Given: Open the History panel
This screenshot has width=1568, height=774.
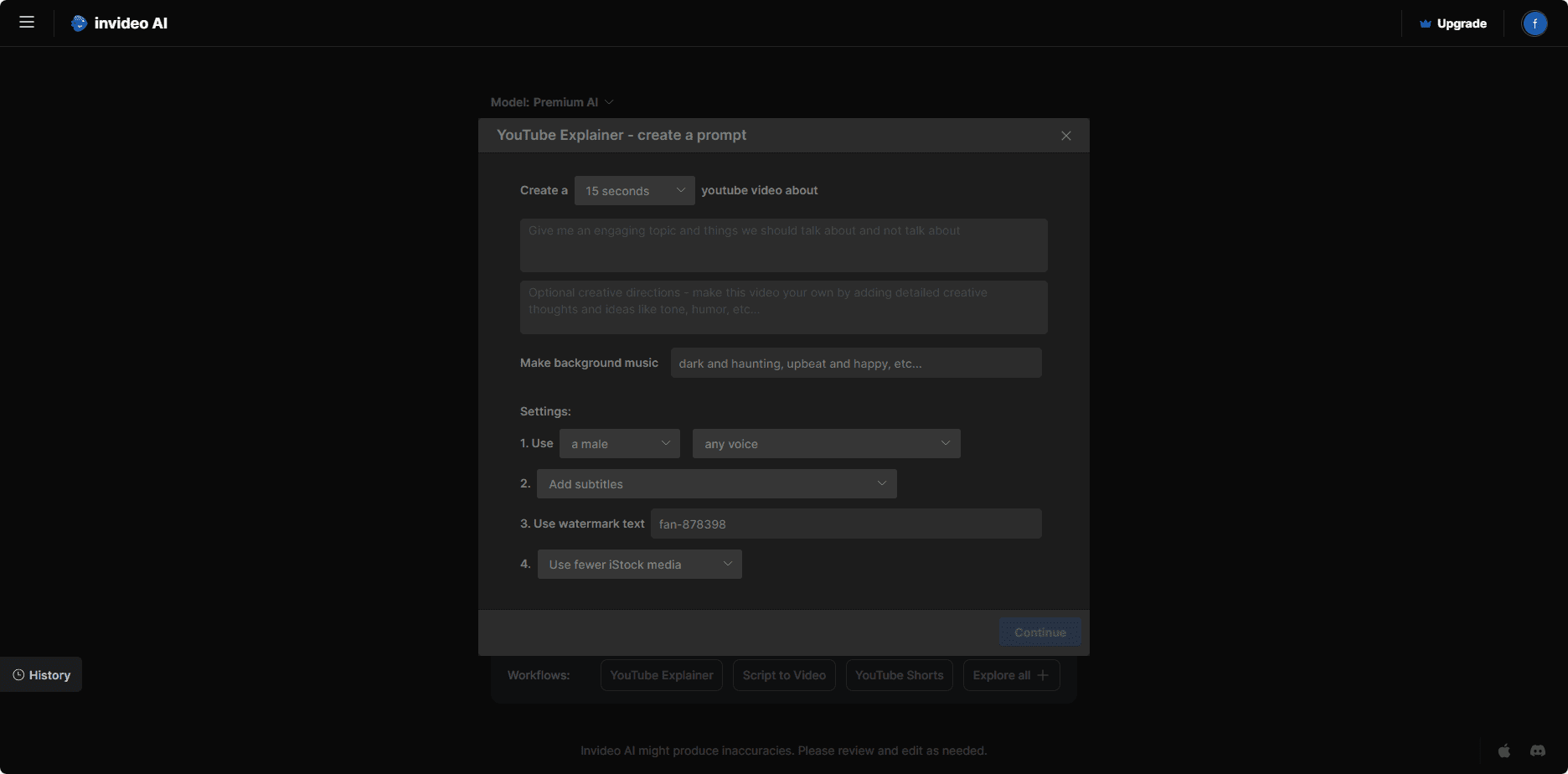Looking at the screenshot, I should coord(41,674).
